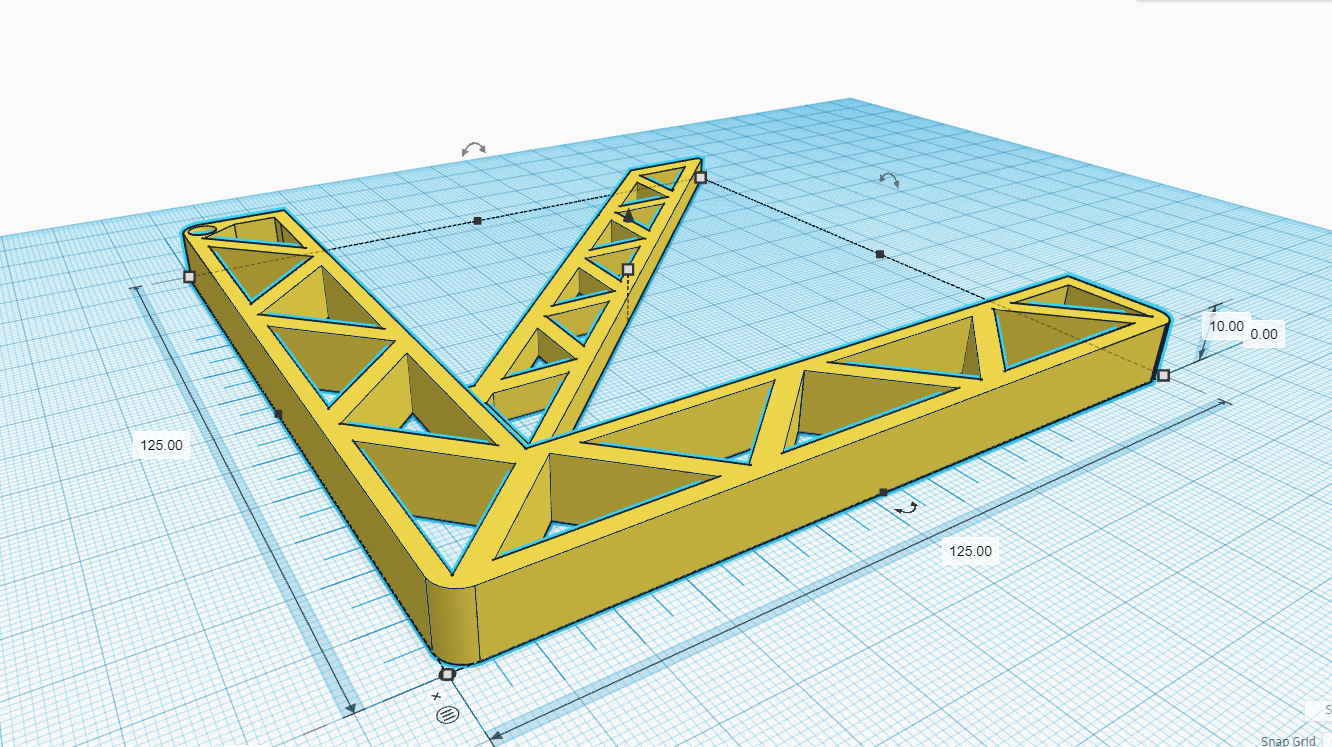
Task: Click the black midpoint handle on the back-left edge
Action: [478, 220]
